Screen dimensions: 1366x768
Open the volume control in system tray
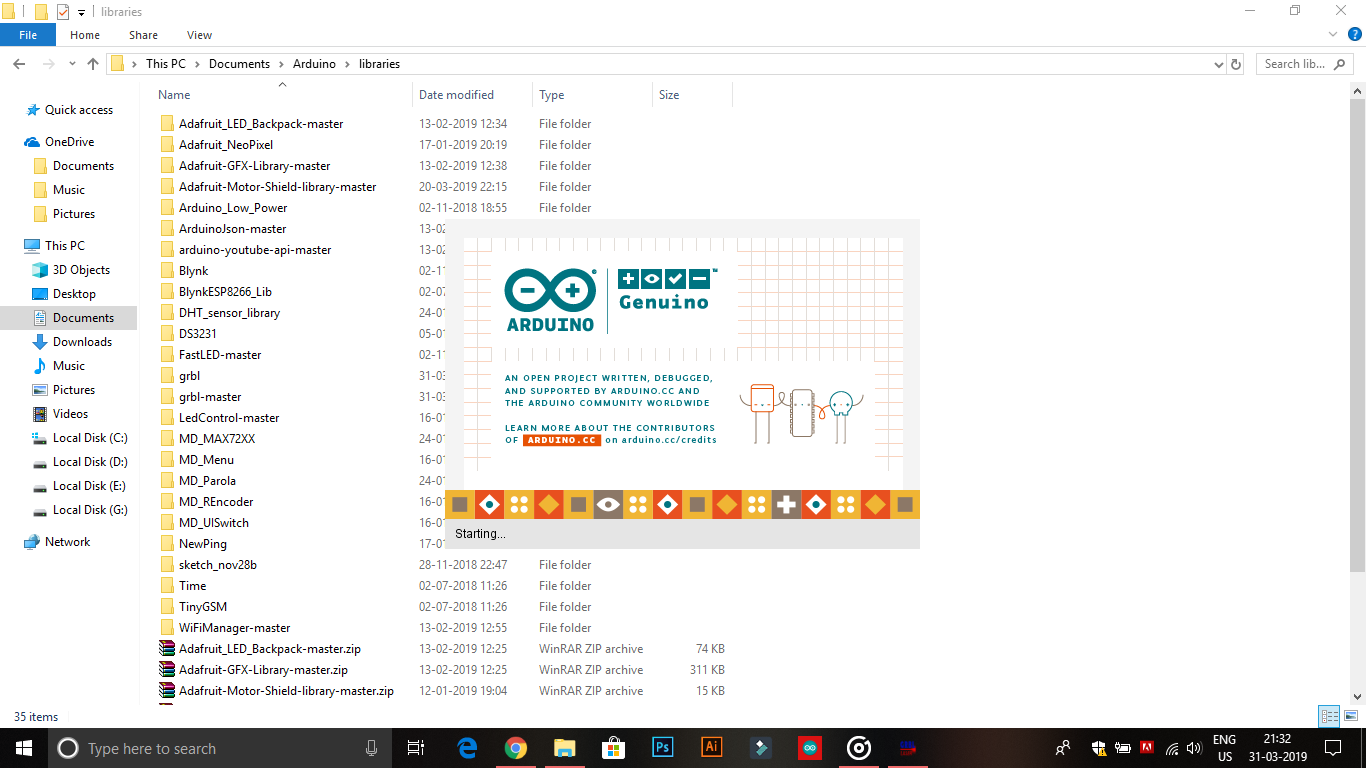pos(1194,747)
